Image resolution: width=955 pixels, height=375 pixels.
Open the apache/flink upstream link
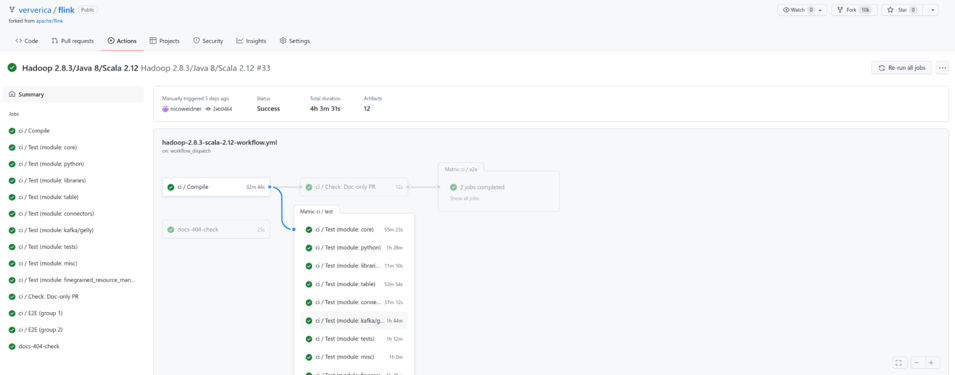click(x=49, y=21)
